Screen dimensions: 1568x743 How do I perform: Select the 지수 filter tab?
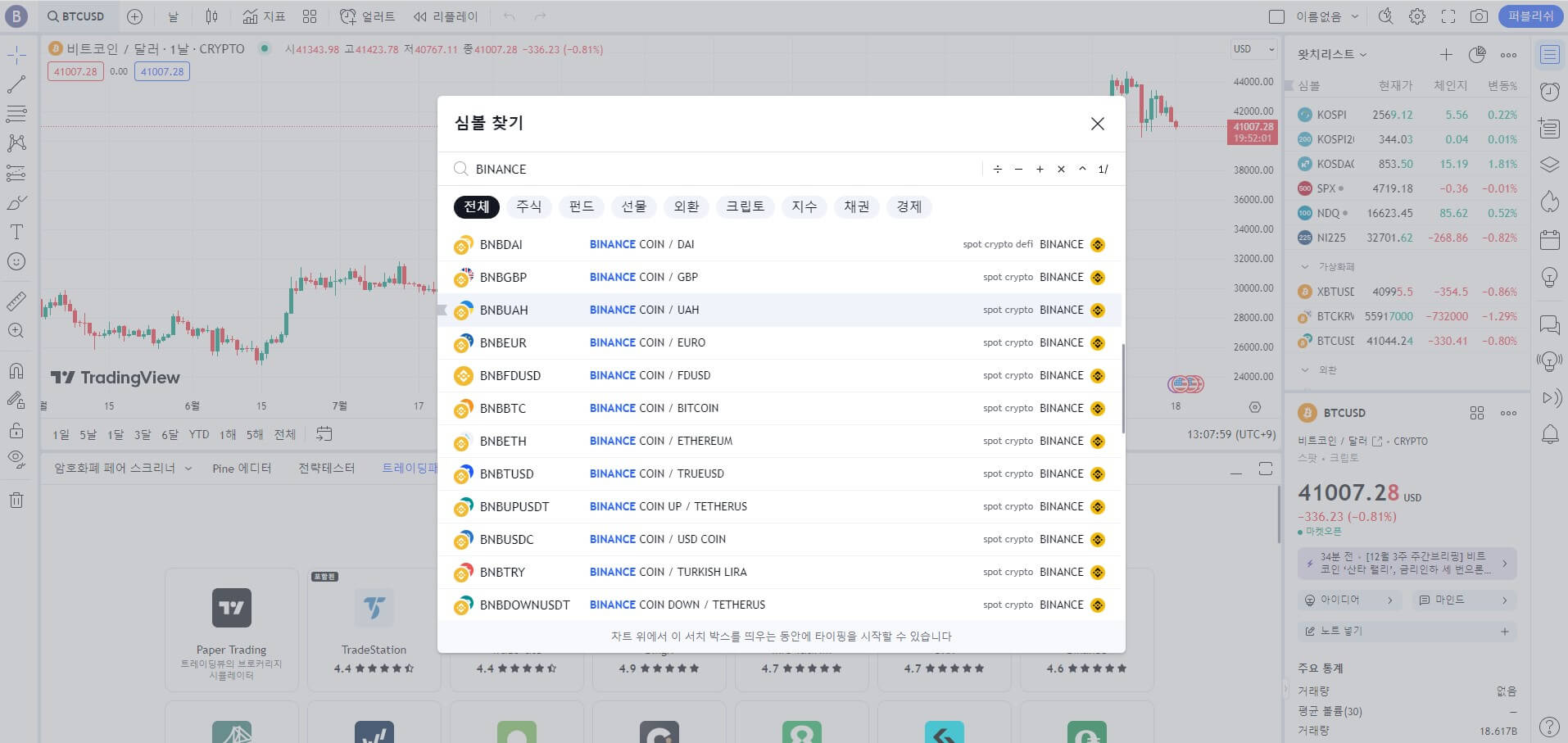[x=804, y=206]
